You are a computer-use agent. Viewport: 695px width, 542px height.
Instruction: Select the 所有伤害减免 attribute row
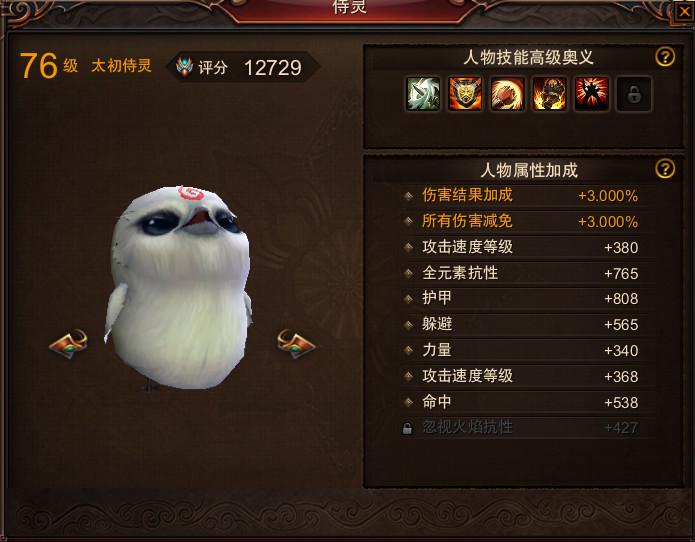[521, 221]
